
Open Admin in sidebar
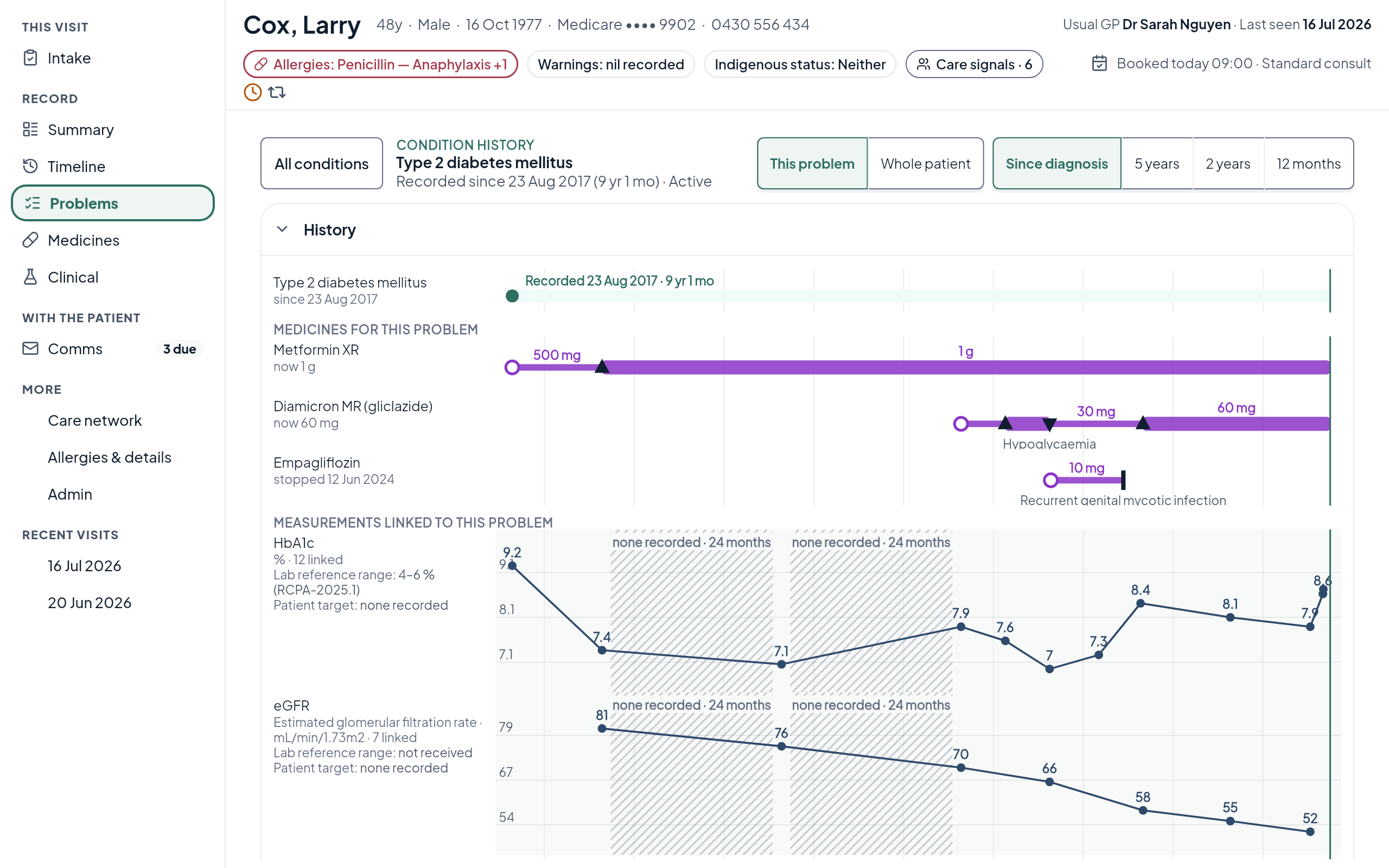[70, 494]
